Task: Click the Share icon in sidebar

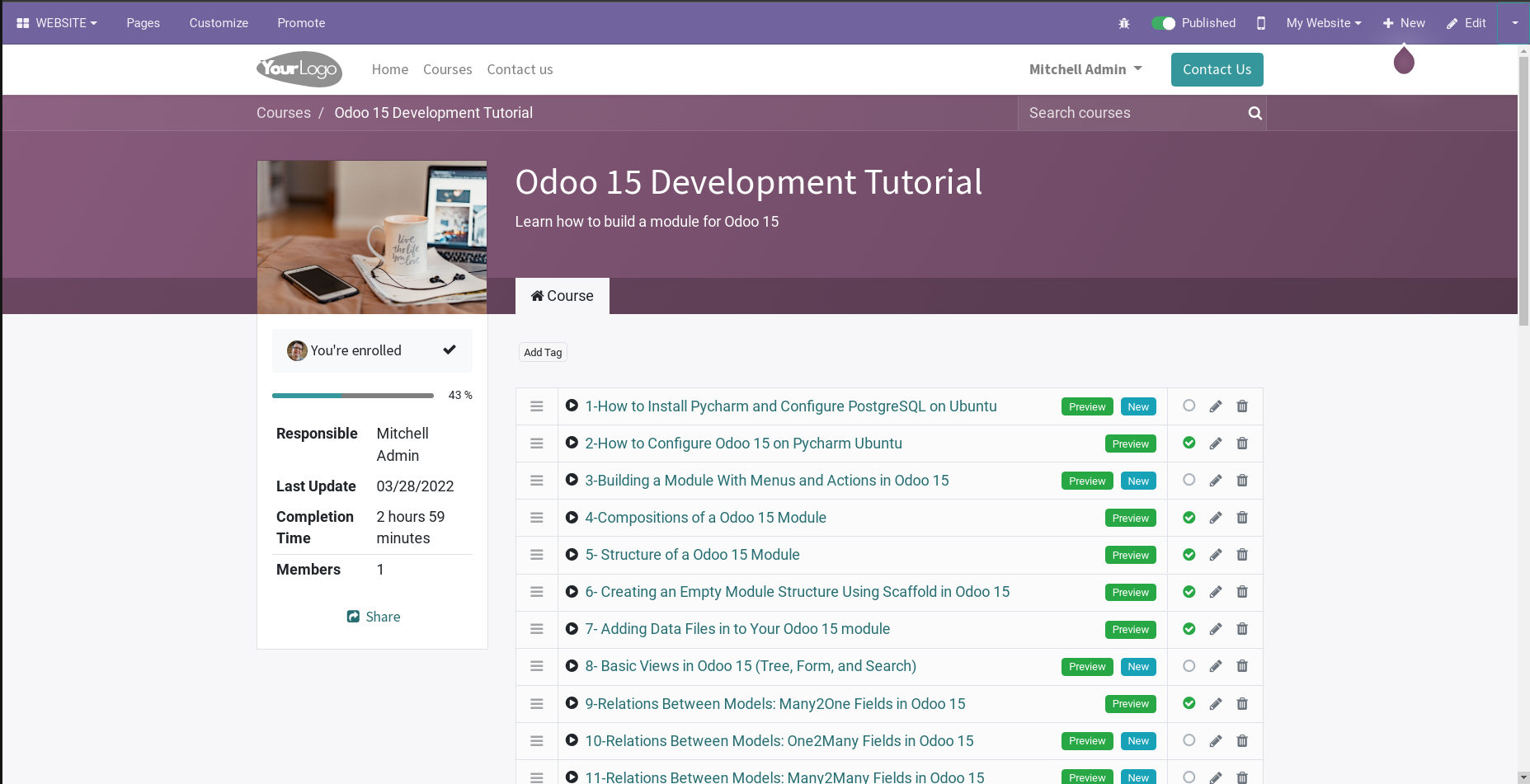Action: pos(353,617)
